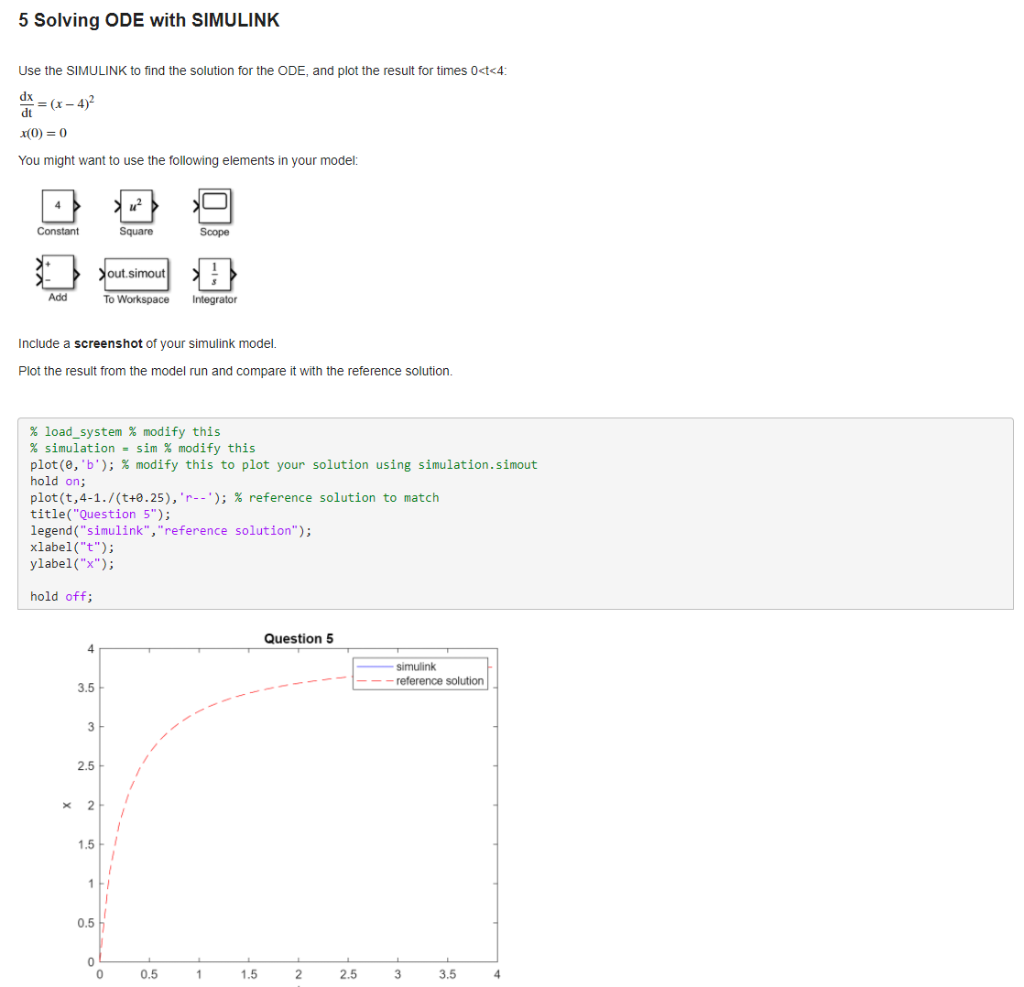1024x987 pixels.
Task: Click the y-axis tick label 3.5
Action: point(86,688)
